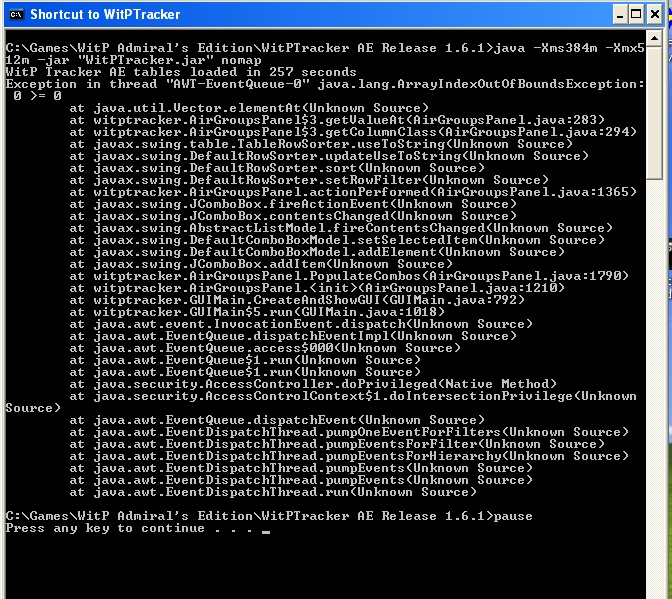Image resolution: width=672 pixels, height=599 pixels.
Task: Click the 'AbstractListModel.fireContentsChanged' stack line
Action: [341, 228]
